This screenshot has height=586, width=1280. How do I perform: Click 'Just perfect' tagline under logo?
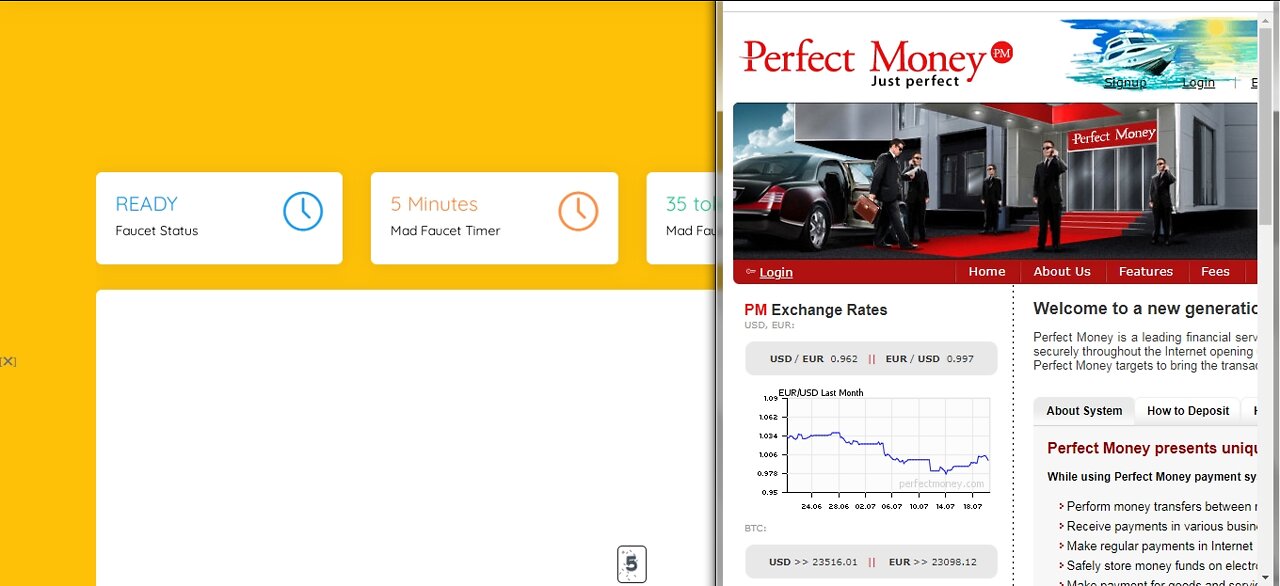915,81
